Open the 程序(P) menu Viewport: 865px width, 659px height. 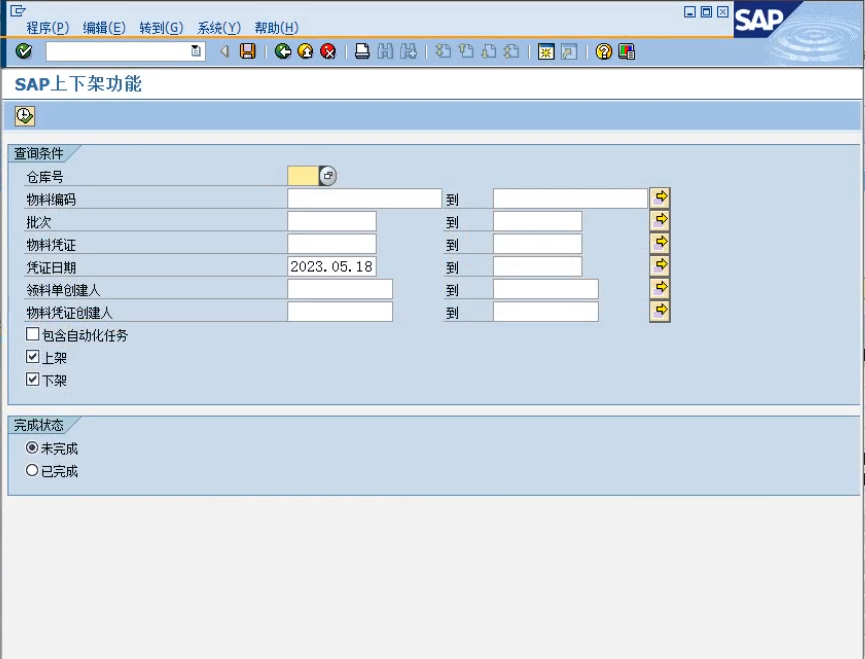tap(48, 28)
